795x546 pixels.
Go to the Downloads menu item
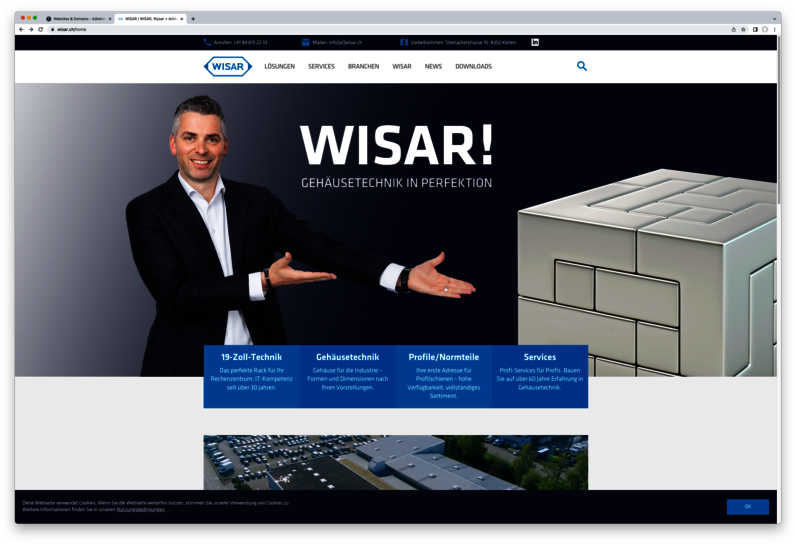pyautogui.click(x=473, y=66)
